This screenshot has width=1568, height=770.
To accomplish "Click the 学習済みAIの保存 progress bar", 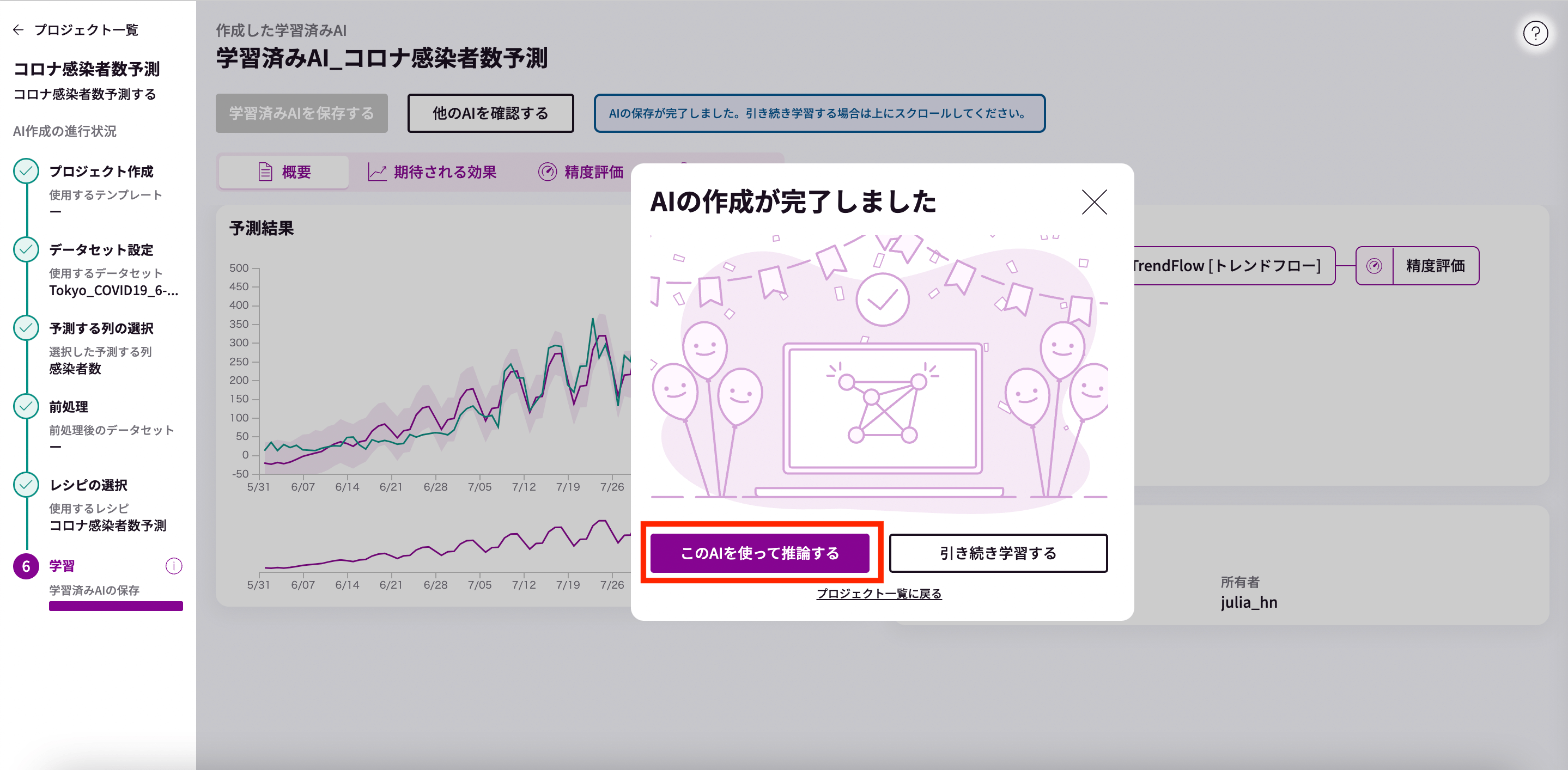I will [116, 606].
